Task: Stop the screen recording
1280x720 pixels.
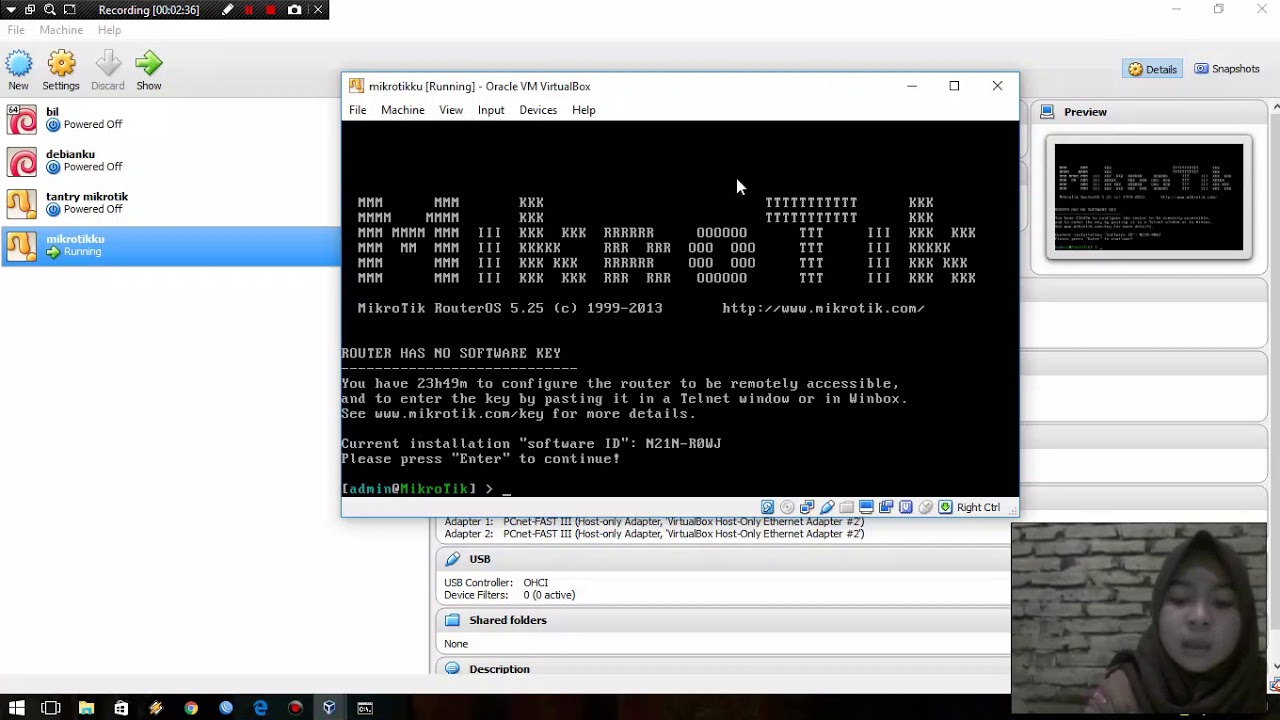Action: 271,10
